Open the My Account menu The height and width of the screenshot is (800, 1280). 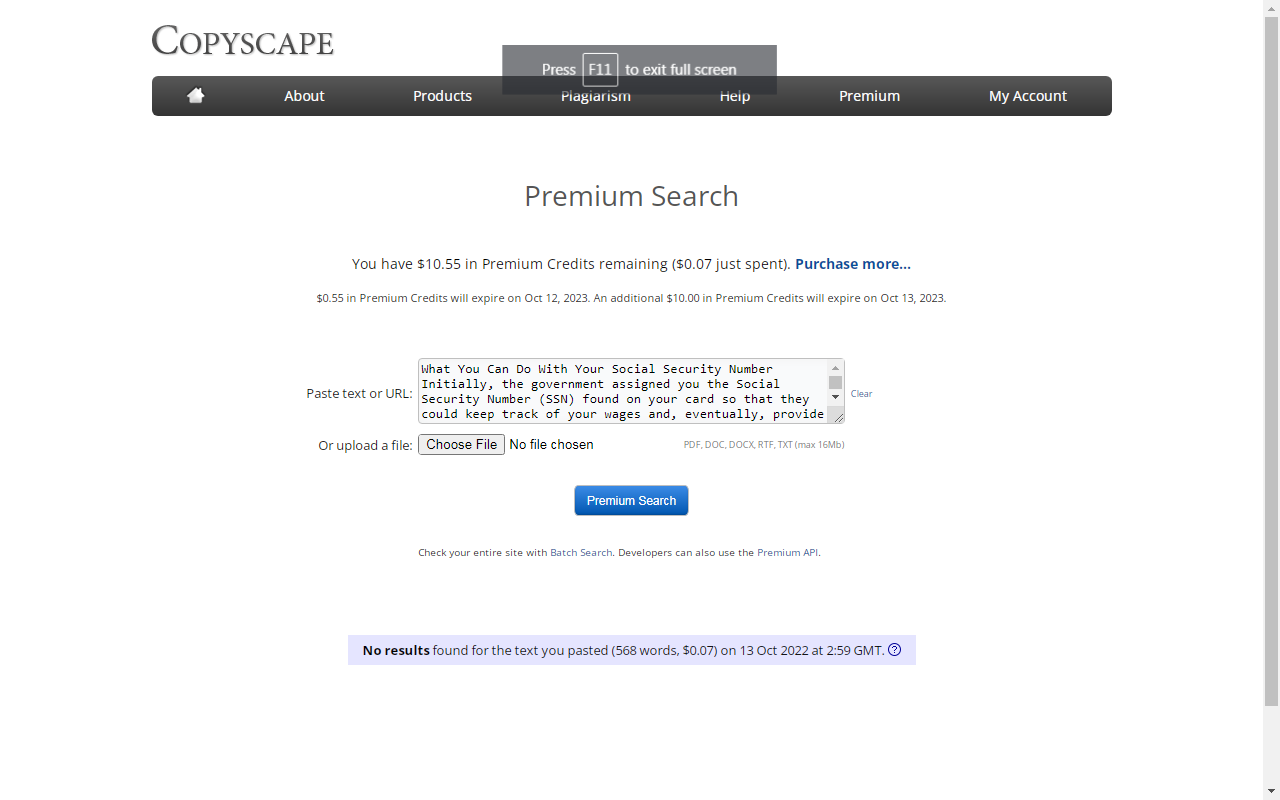pyautogui.click(x=1028, y=96)
